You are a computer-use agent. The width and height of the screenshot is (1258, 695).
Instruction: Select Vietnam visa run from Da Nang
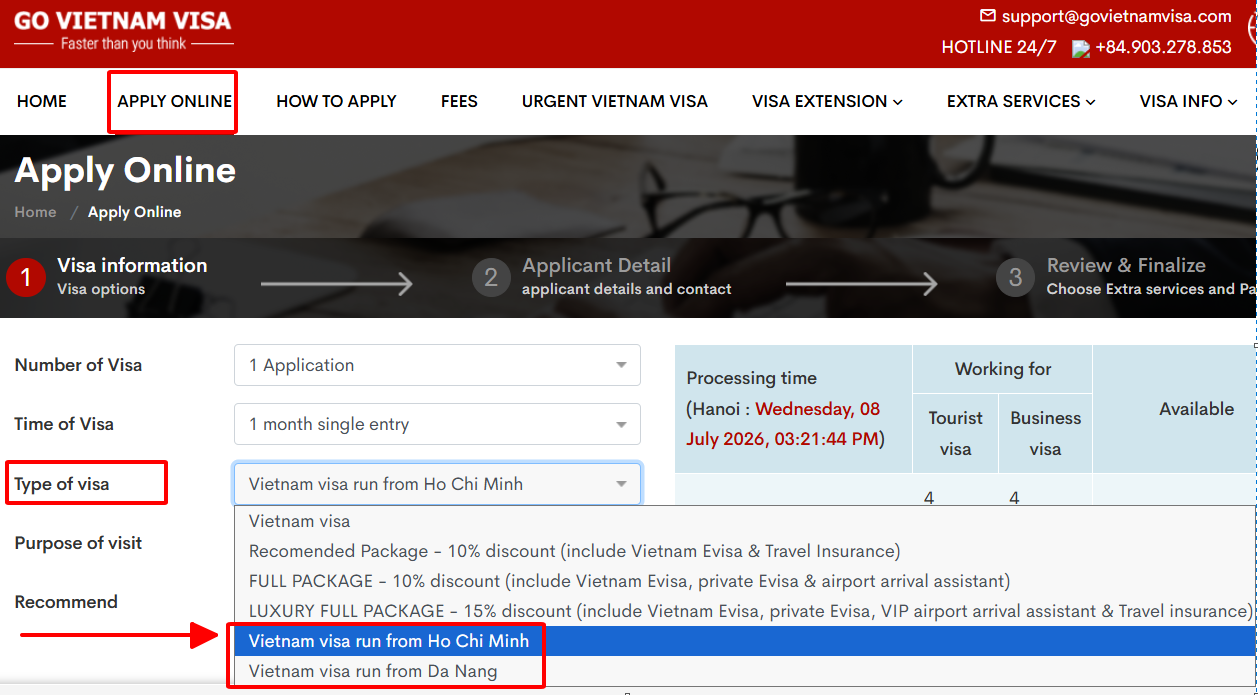pos(745,671)
